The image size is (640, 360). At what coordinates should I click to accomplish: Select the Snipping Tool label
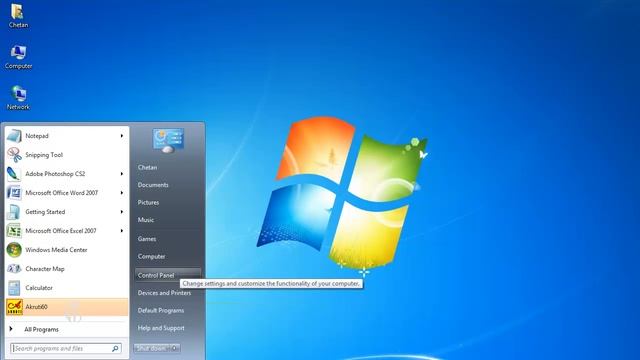[44, 155]
